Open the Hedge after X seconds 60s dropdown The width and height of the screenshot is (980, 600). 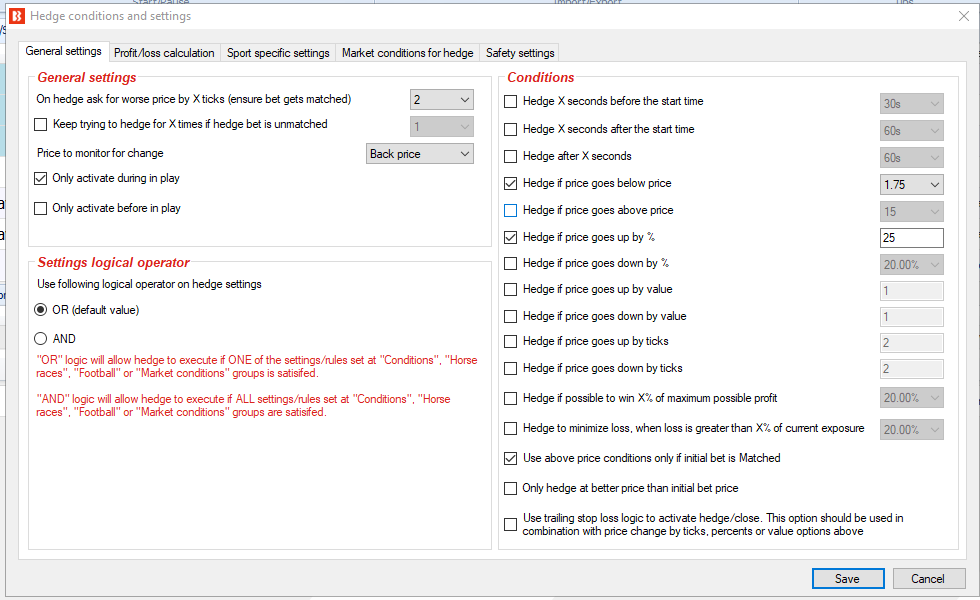coord(911,158)
